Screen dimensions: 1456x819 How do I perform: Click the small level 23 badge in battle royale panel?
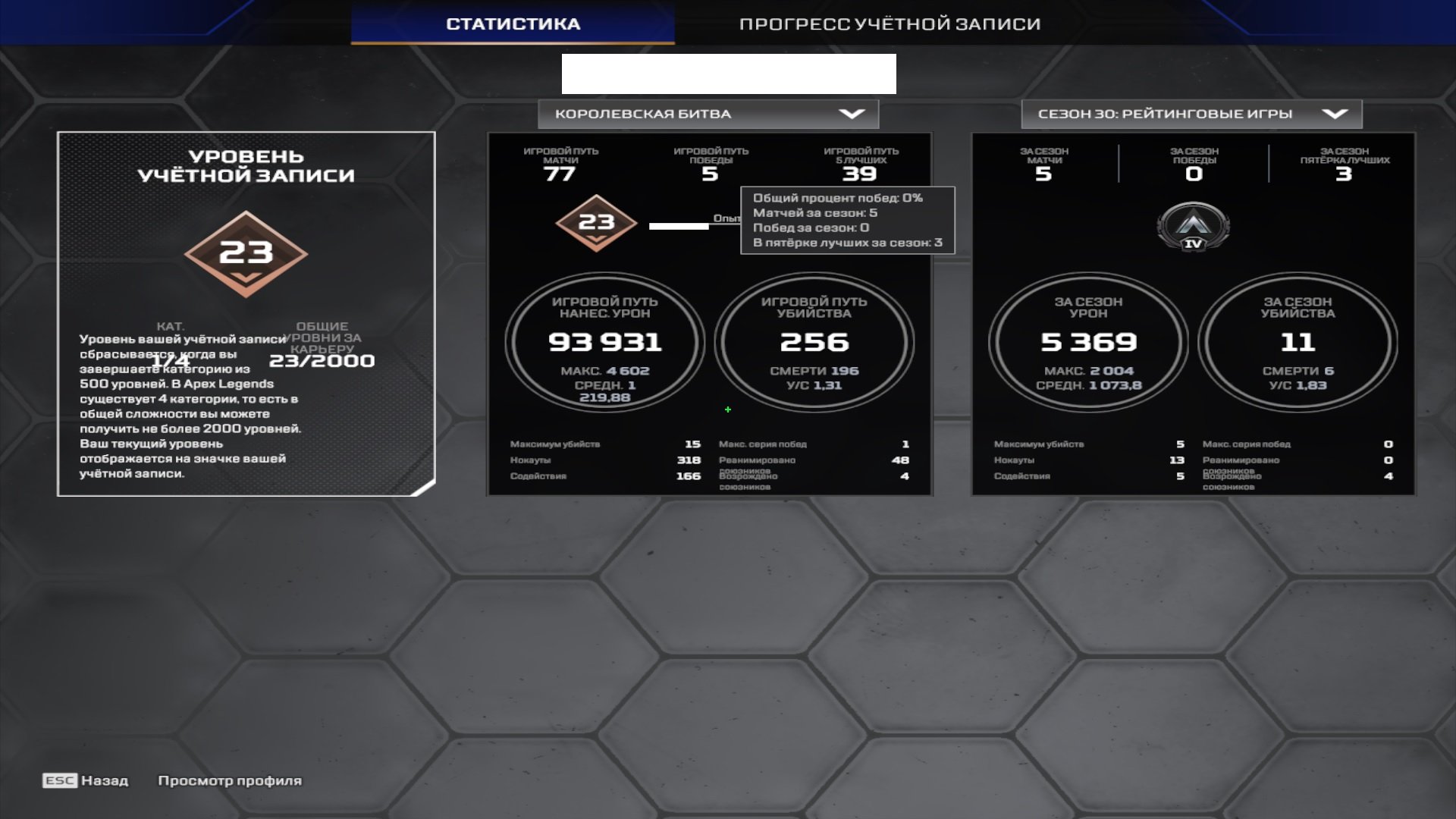point(596,223)
